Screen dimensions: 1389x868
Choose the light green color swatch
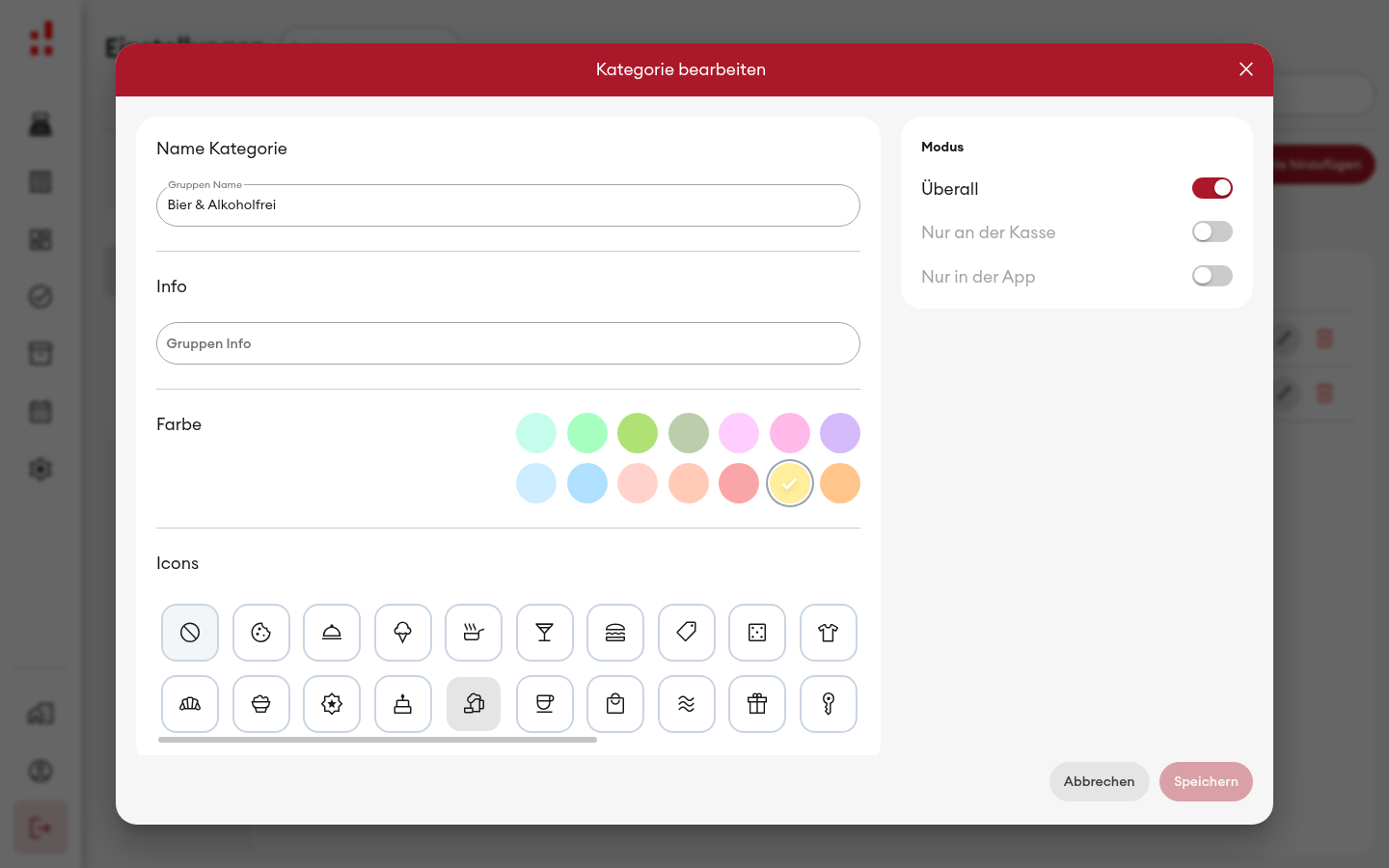(587, 433)
